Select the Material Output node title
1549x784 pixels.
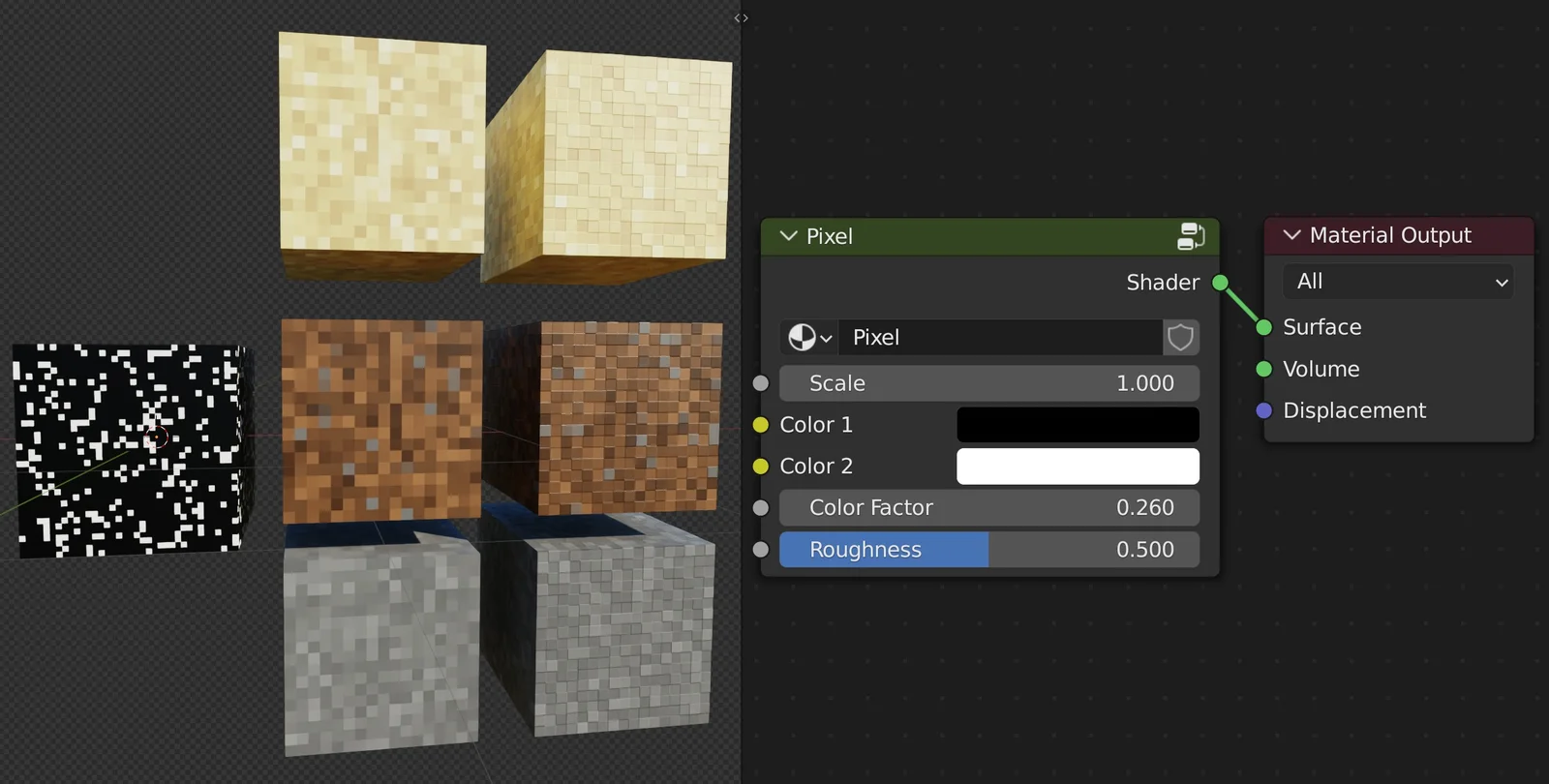[x=1390, y=235]
